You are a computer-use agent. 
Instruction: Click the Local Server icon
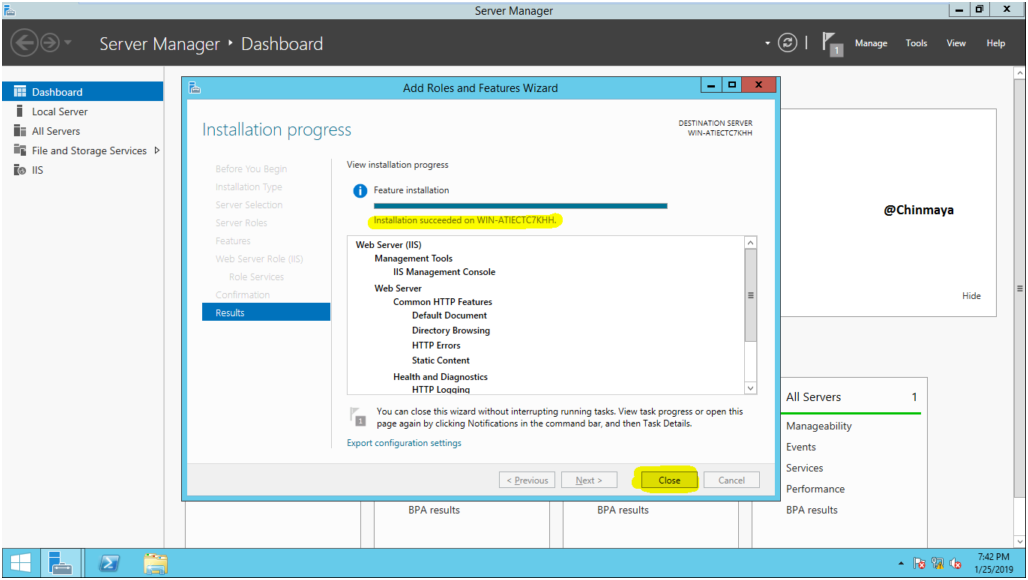tap(20, 111)
